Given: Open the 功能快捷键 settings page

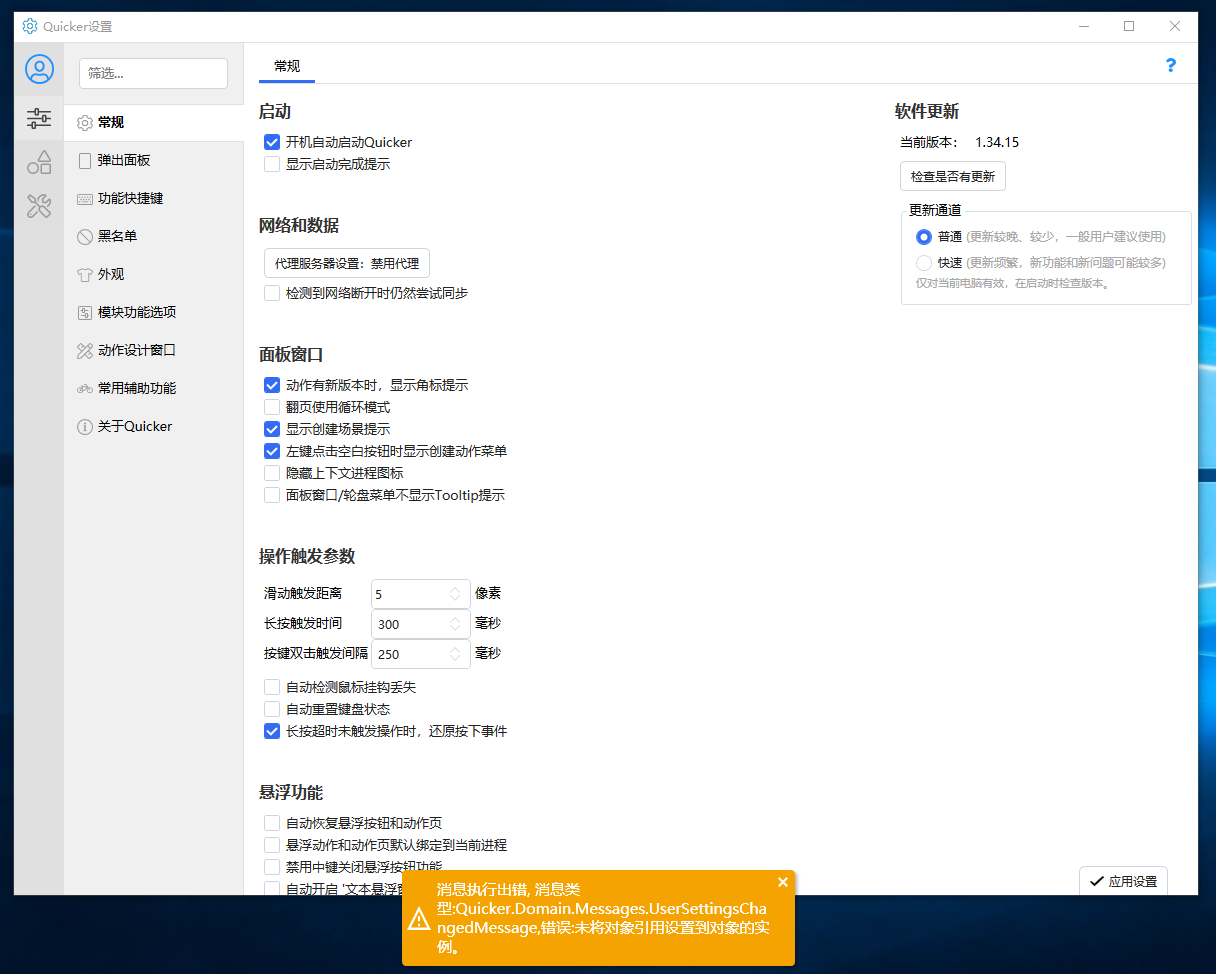Looking at the screenshot, I should coord(154,199).
